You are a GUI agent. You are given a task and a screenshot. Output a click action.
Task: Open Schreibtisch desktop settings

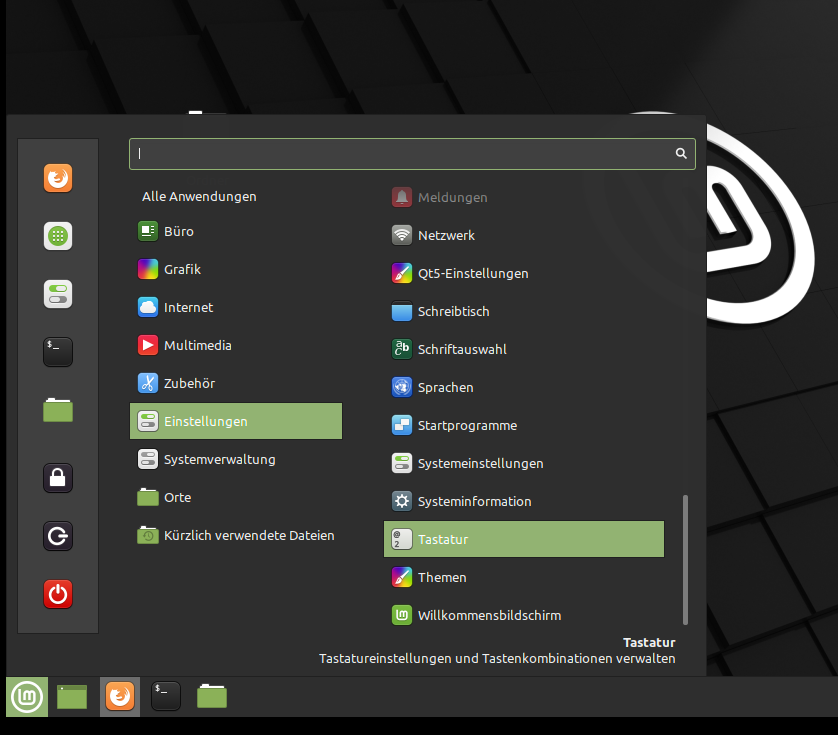point(524,311)
